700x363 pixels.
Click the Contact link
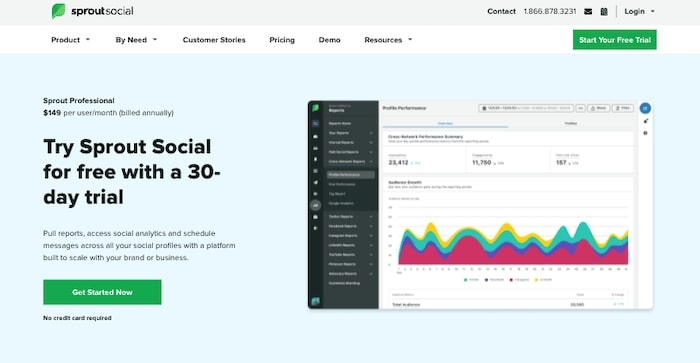pyautogui.click(x=501, y=11)
